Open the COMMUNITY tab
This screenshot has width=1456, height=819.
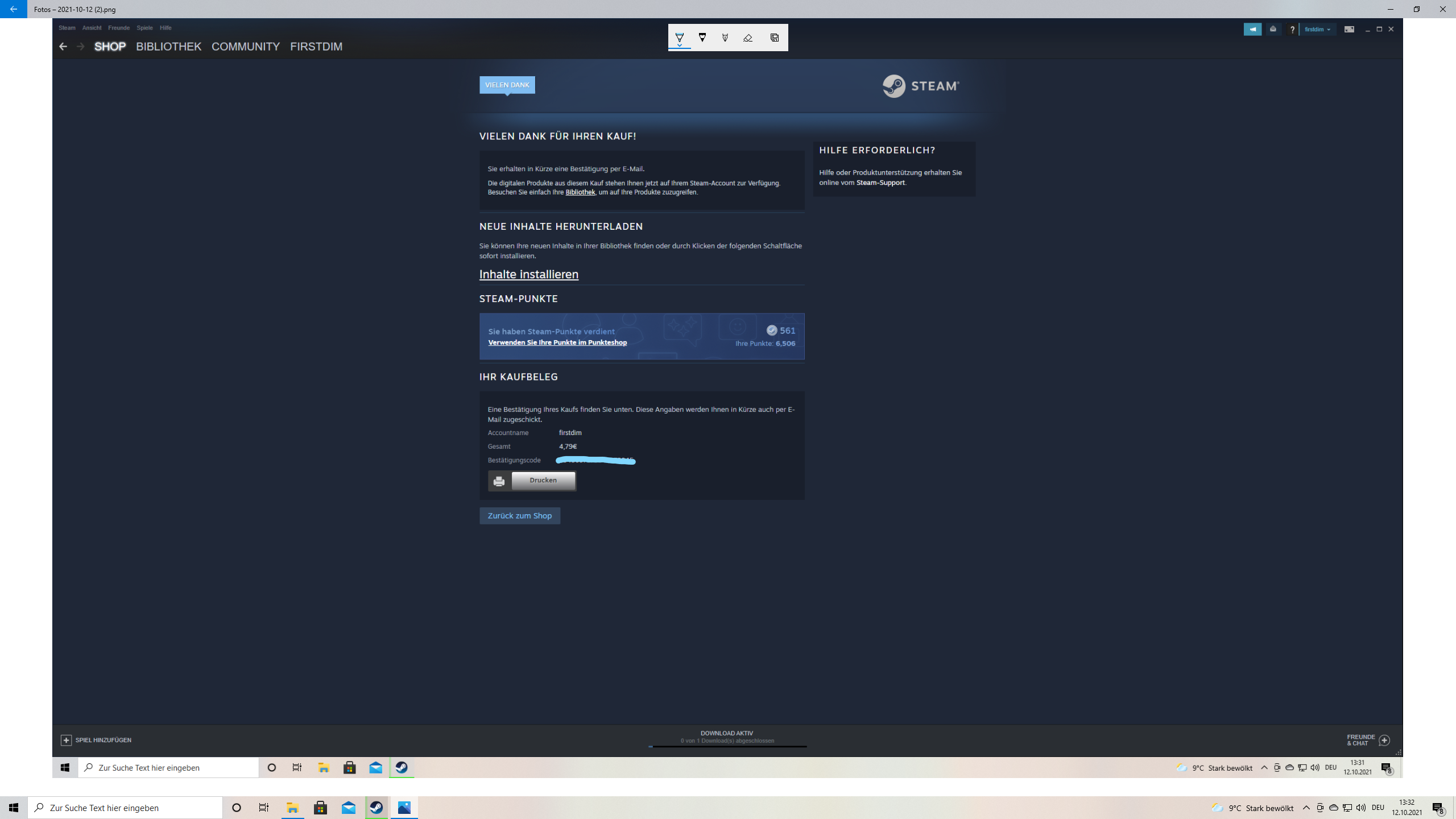tap(246, 47)
